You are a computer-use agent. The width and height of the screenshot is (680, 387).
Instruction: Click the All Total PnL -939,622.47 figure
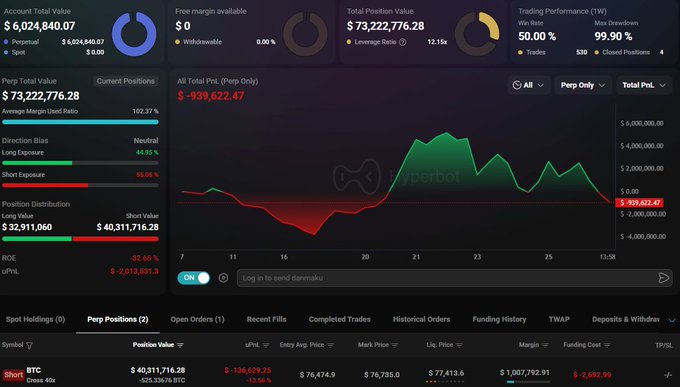(x=211, y=96)
